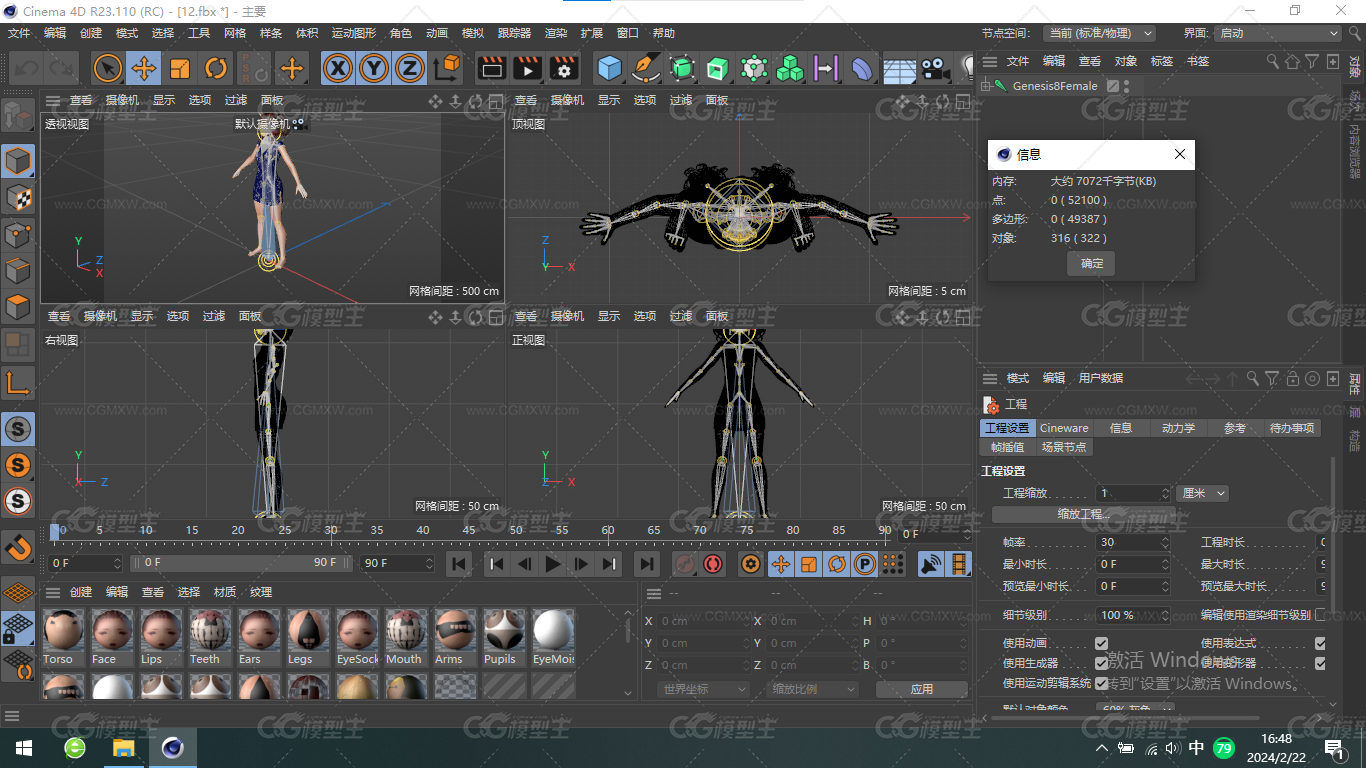Toggle the Enable Snap magnet icon

pos(18,547)
